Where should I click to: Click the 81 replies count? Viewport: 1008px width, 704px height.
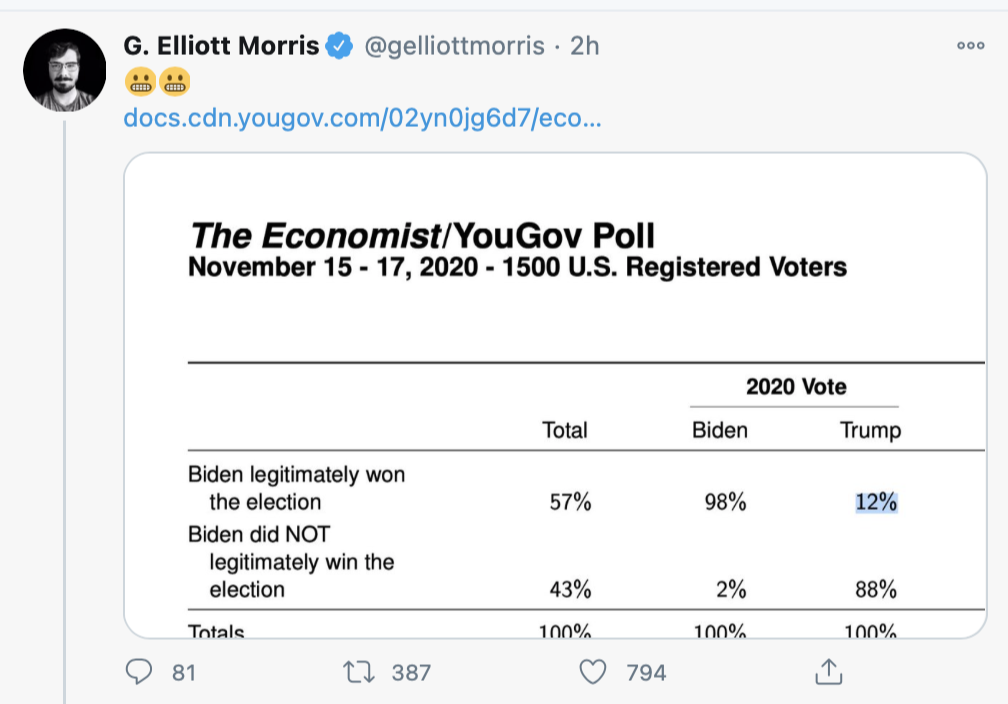[183, 673]
